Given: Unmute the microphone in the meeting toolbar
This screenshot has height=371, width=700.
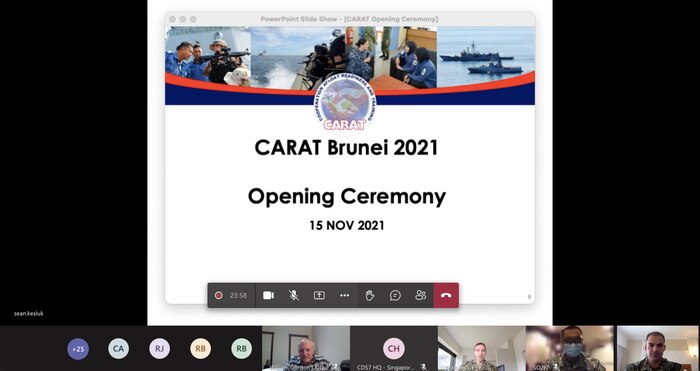Looking at the screenshot, I should 293,296.
